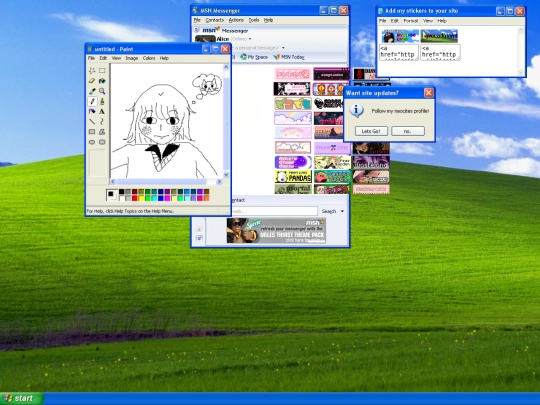Open Paint's File menu
The height and width of the screenshot is (405, 540).
coord(91,58)
